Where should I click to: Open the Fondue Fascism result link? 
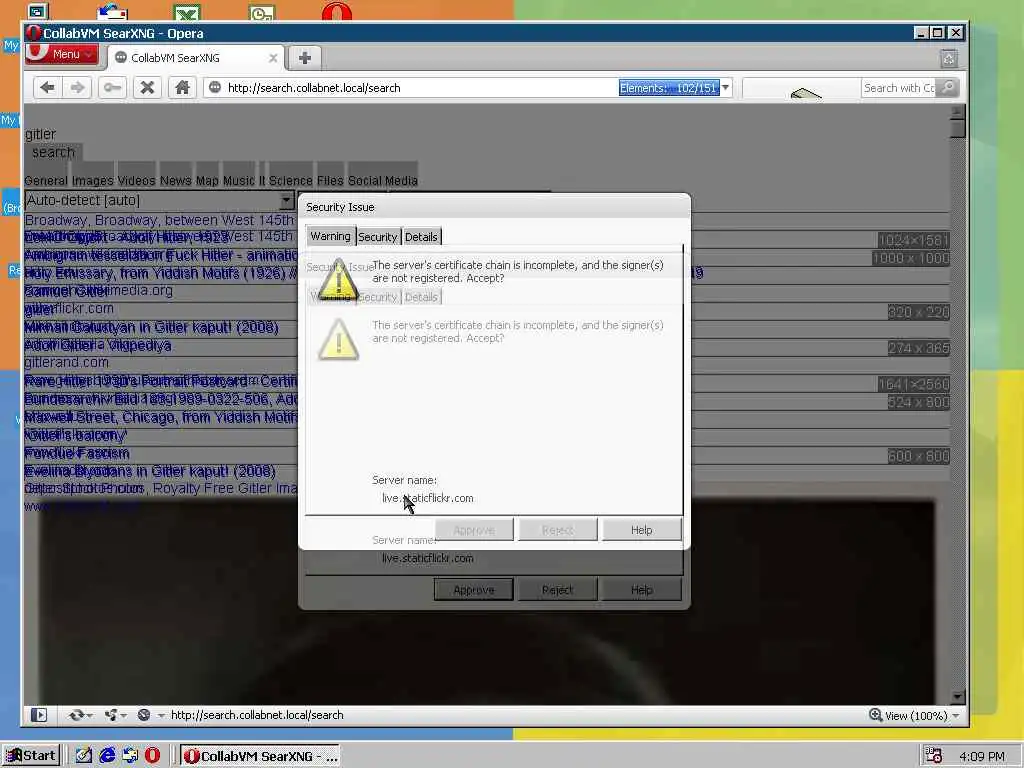(x=77, y=453)
